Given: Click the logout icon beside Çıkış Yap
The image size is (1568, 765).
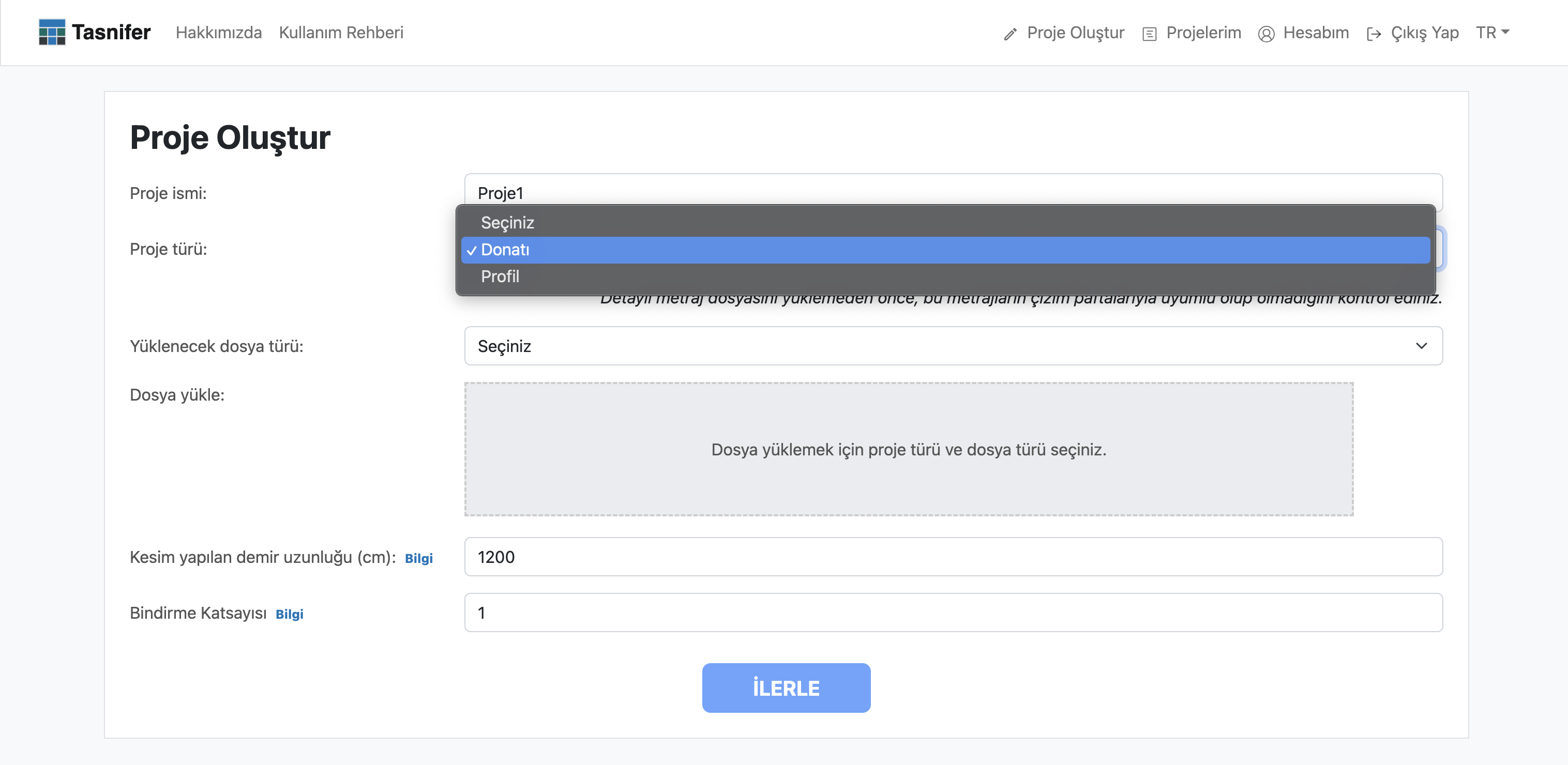Looking at the screenshot, I should [x=1374, y=34].
